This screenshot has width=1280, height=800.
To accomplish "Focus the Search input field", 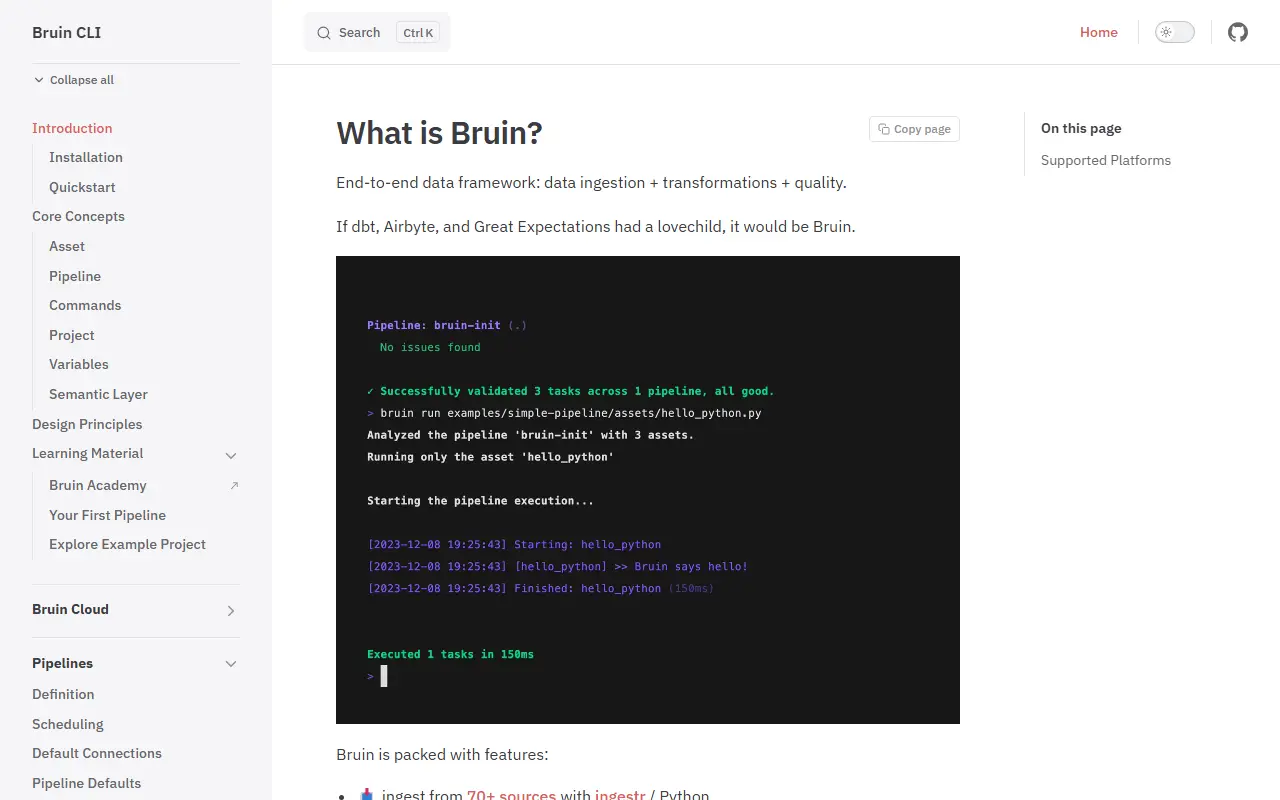I will click(x=377, y=32).
